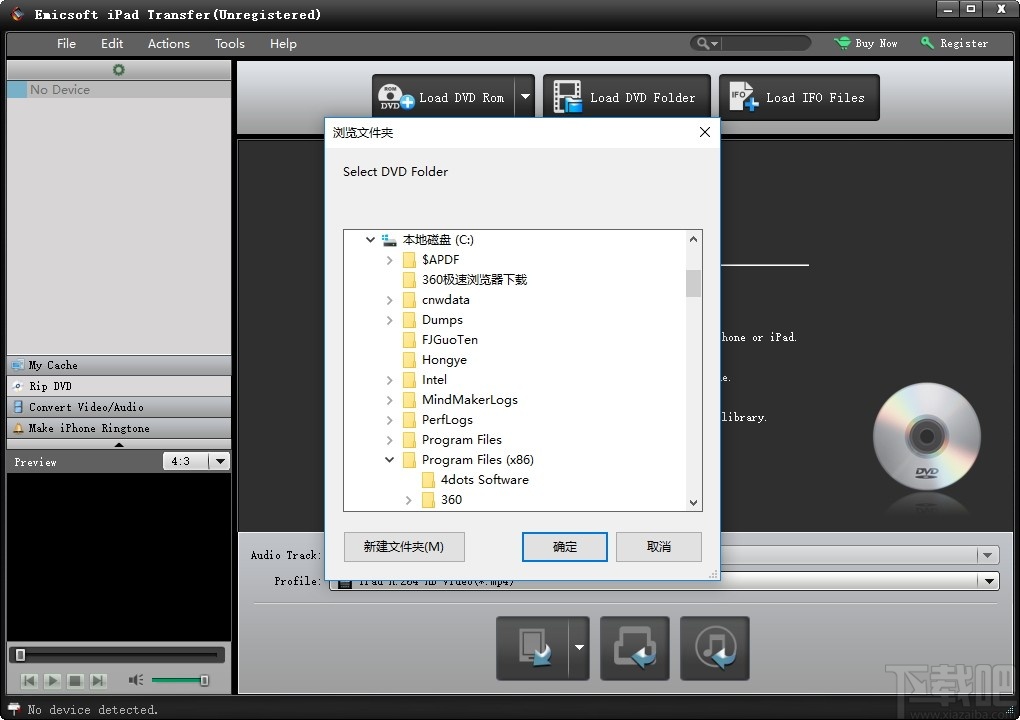Click the Load DVD Folder icon
The image size is (1020, 720).
click(568, 97)
